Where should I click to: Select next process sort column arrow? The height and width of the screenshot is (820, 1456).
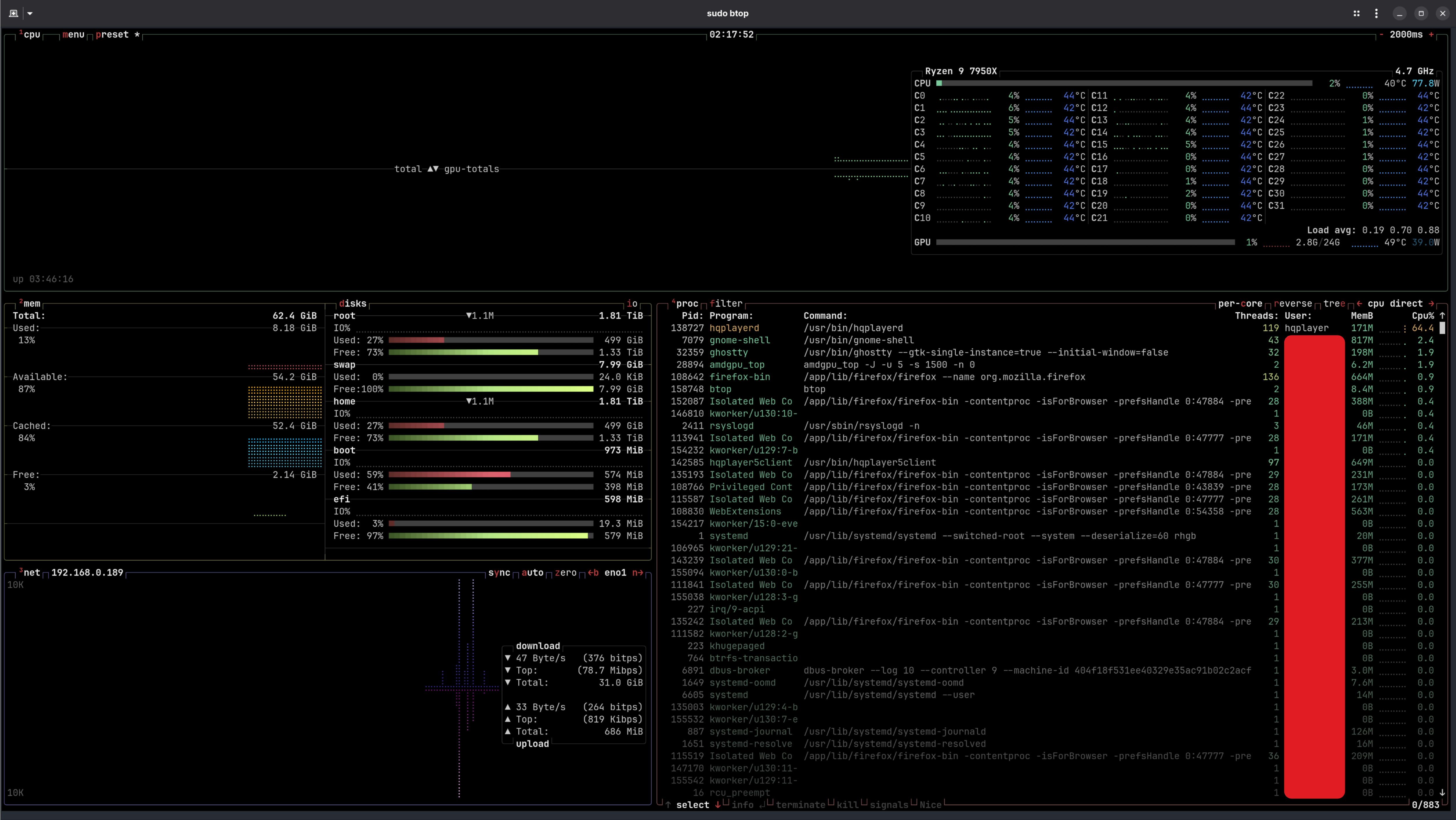tap(1431, 304)
